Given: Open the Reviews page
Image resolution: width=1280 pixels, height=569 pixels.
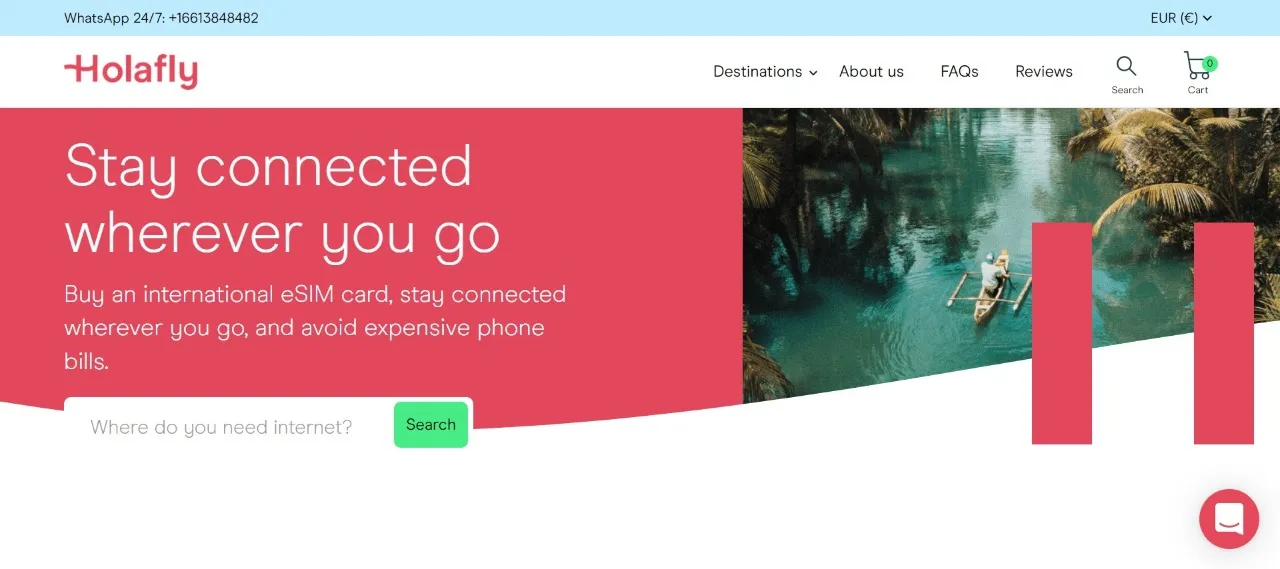Looking at the screenshot, I should tap(1043, 72).
